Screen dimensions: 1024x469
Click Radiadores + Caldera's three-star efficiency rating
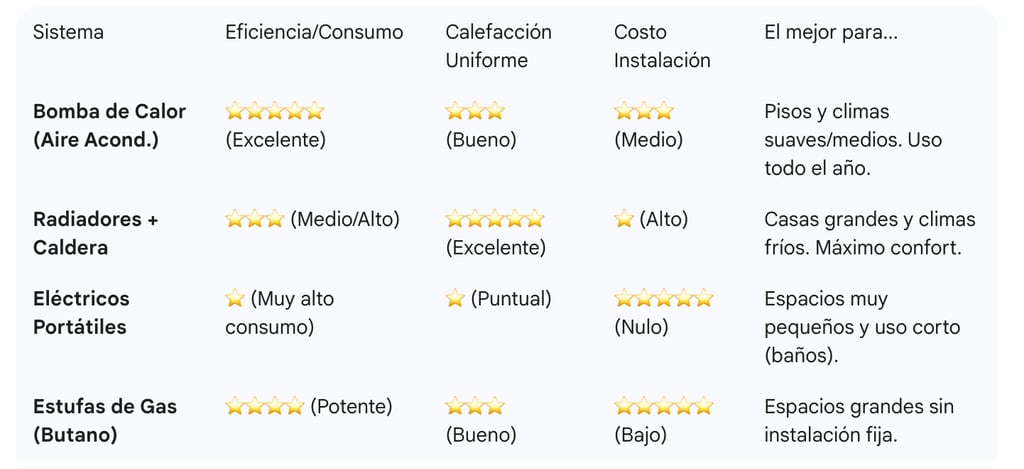pyautogui.click(x=255, y=219)
